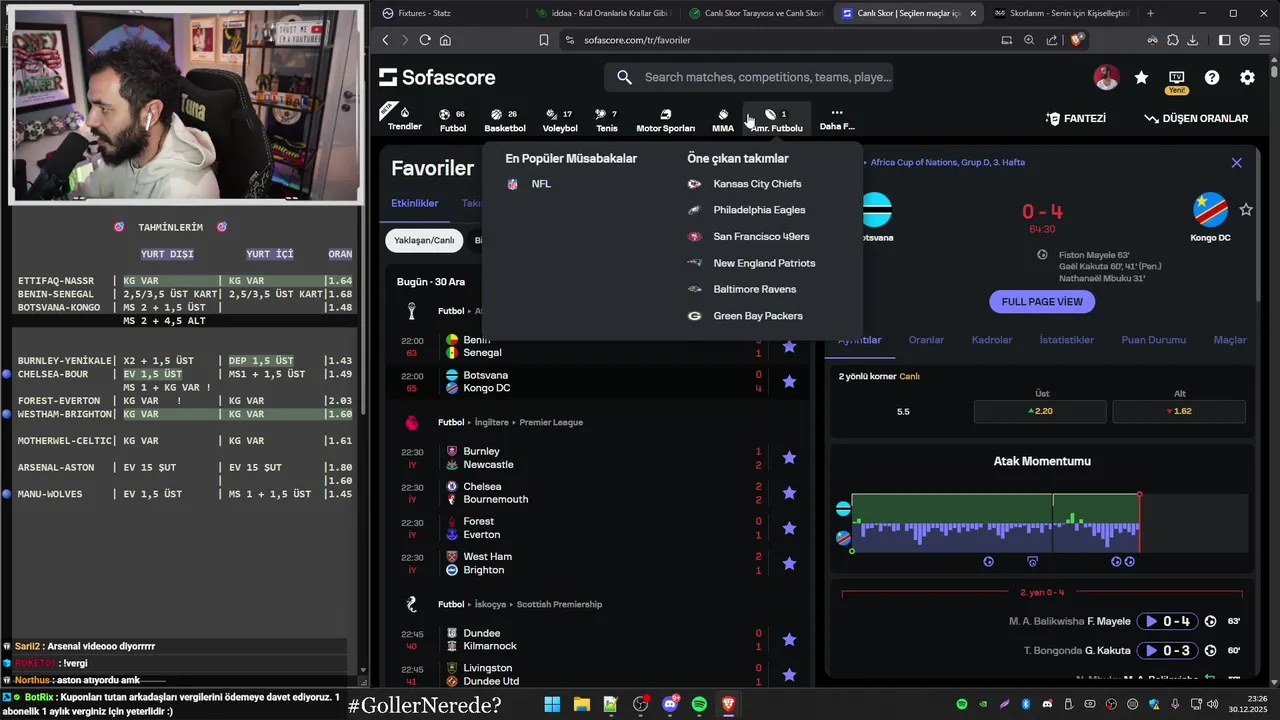Toggle favorite star for Kongo DC team

click(1246, 209)
